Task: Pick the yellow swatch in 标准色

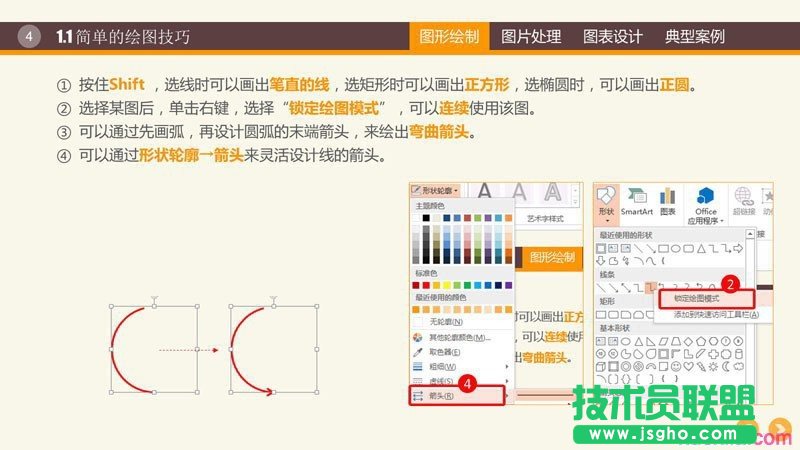Action: tap(447, 285)
